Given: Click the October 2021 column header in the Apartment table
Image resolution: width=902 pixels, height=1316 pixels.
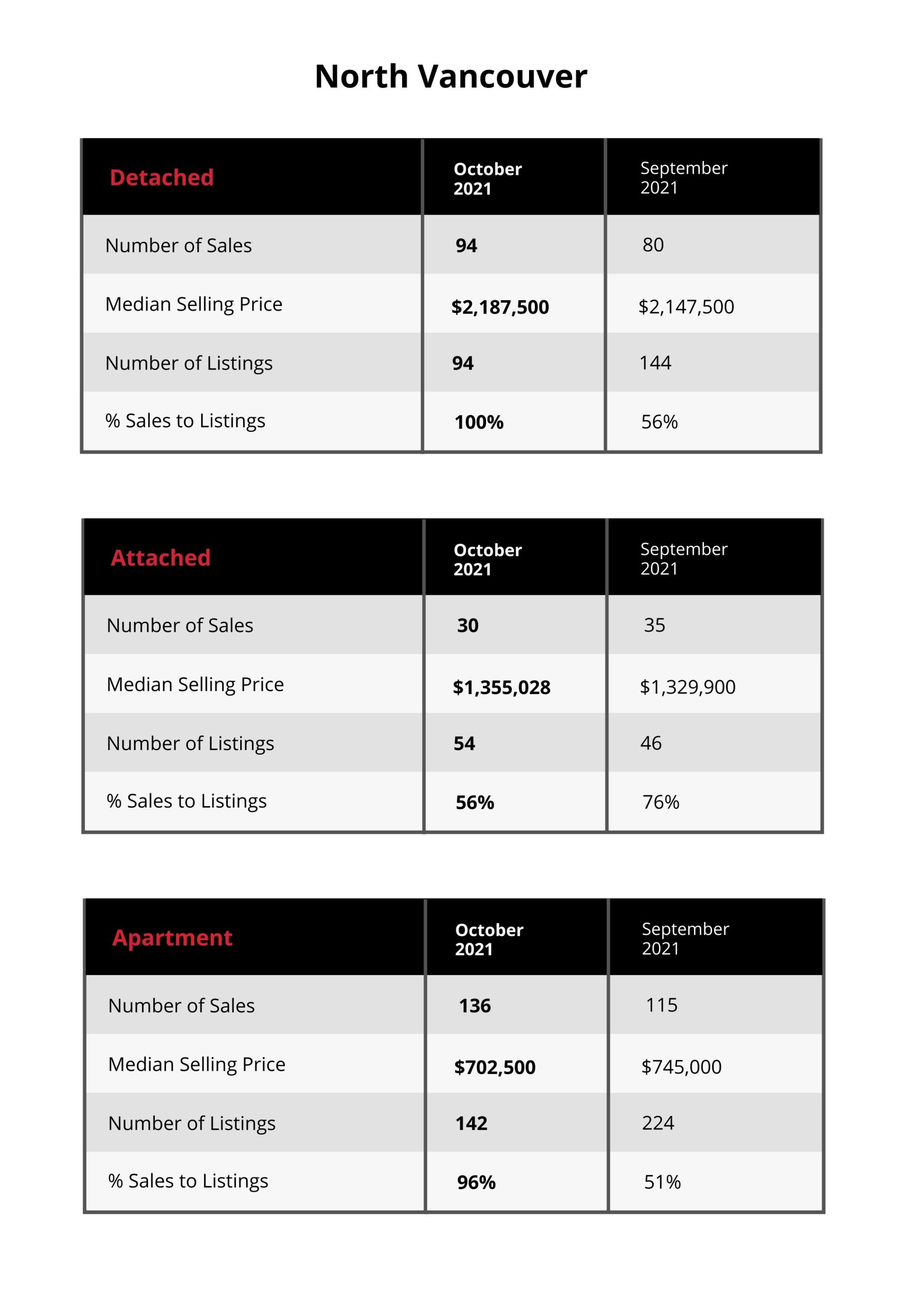Looking at the screenshot, I should (x=489, y=939).
